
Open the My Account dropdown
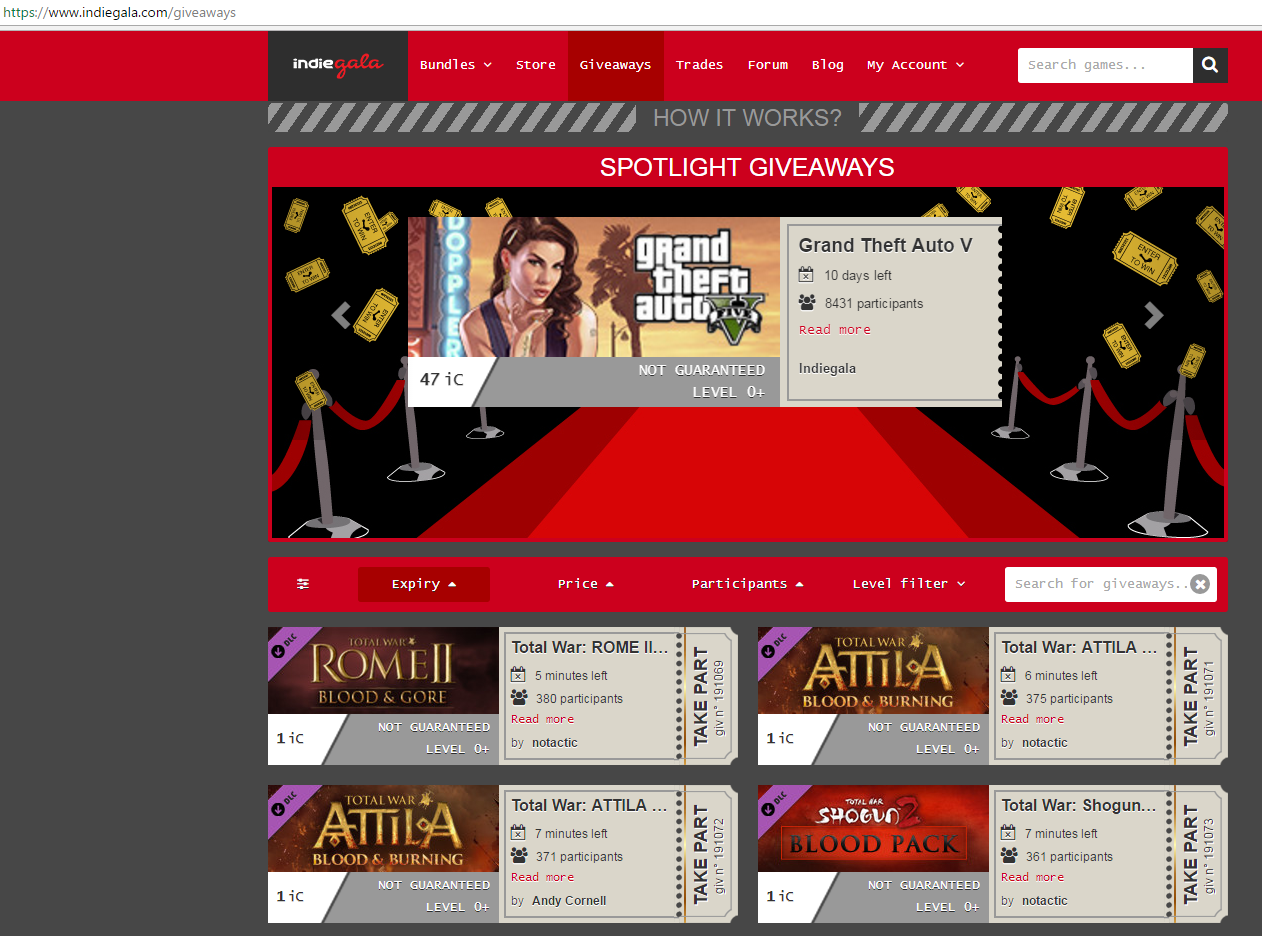[916, 65]
